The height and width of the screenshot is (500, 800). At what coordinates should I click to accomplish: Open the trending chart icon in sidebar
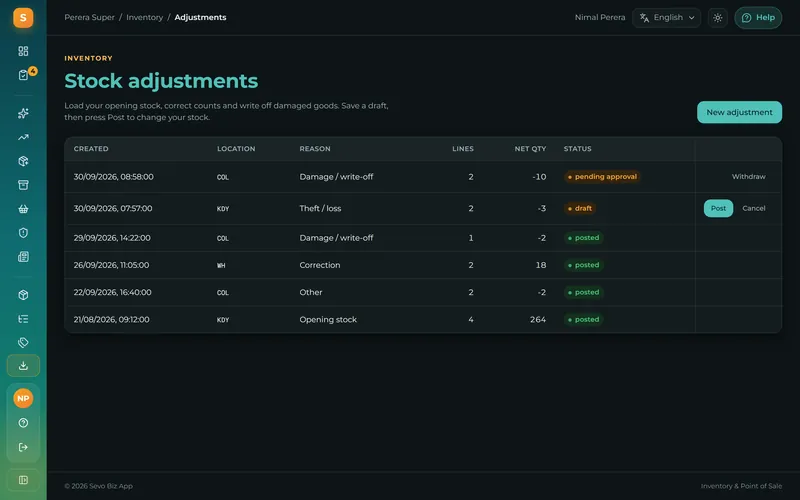pos(23,137)
